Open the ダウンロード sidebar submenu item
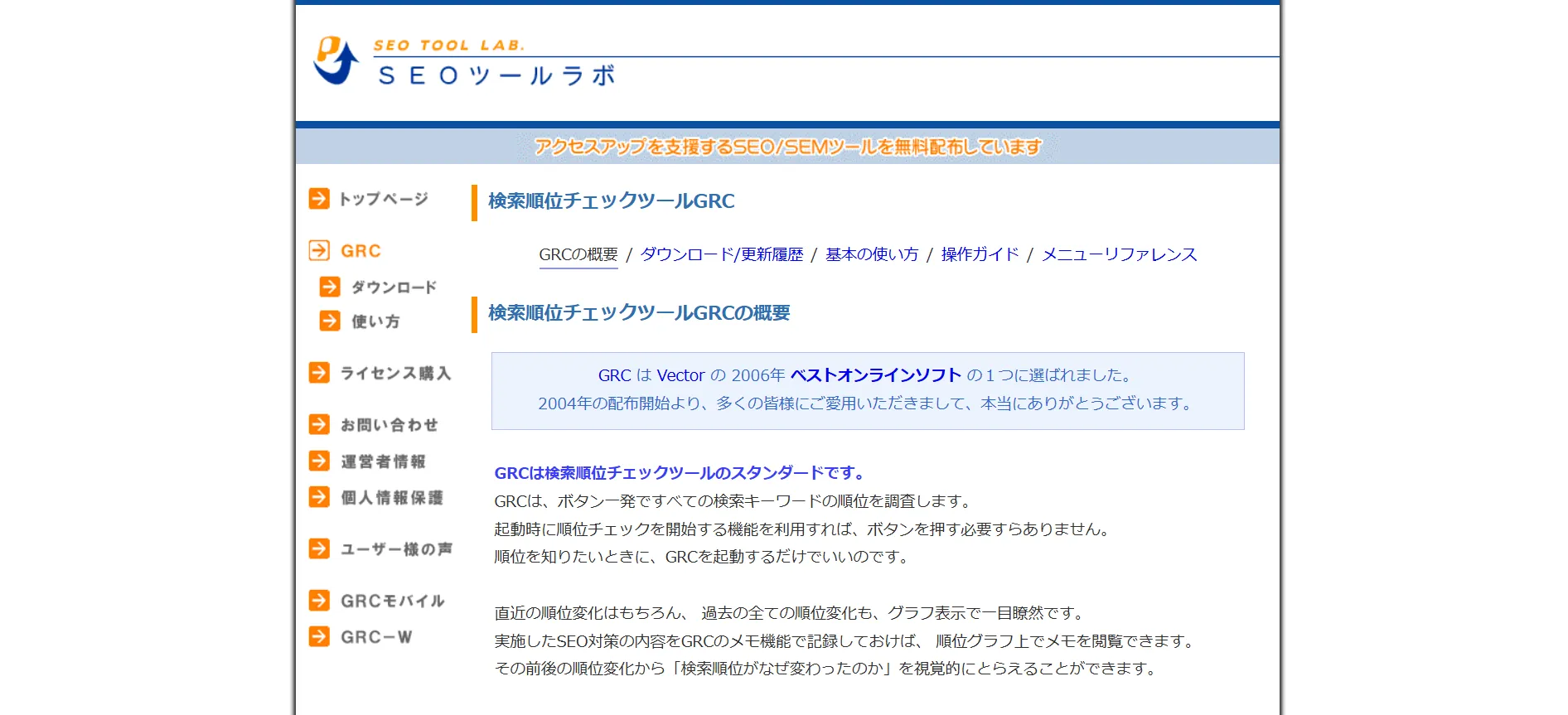Image resolution: width=1568 pixels, height=715 pixels. [x=394, y=287]
